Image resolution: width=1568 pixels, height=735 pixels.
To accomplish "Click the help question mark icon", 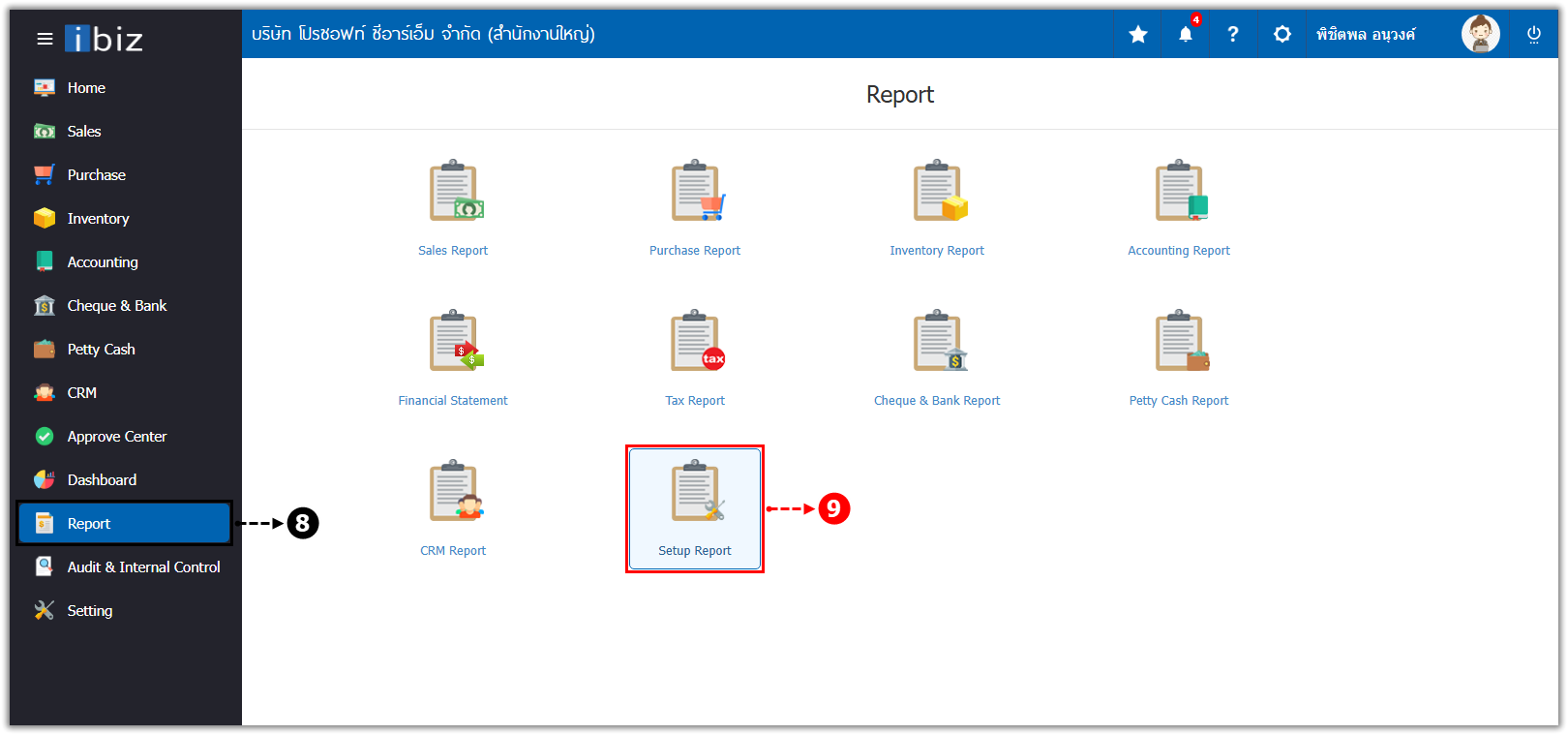I will (x=1233, y=35).
